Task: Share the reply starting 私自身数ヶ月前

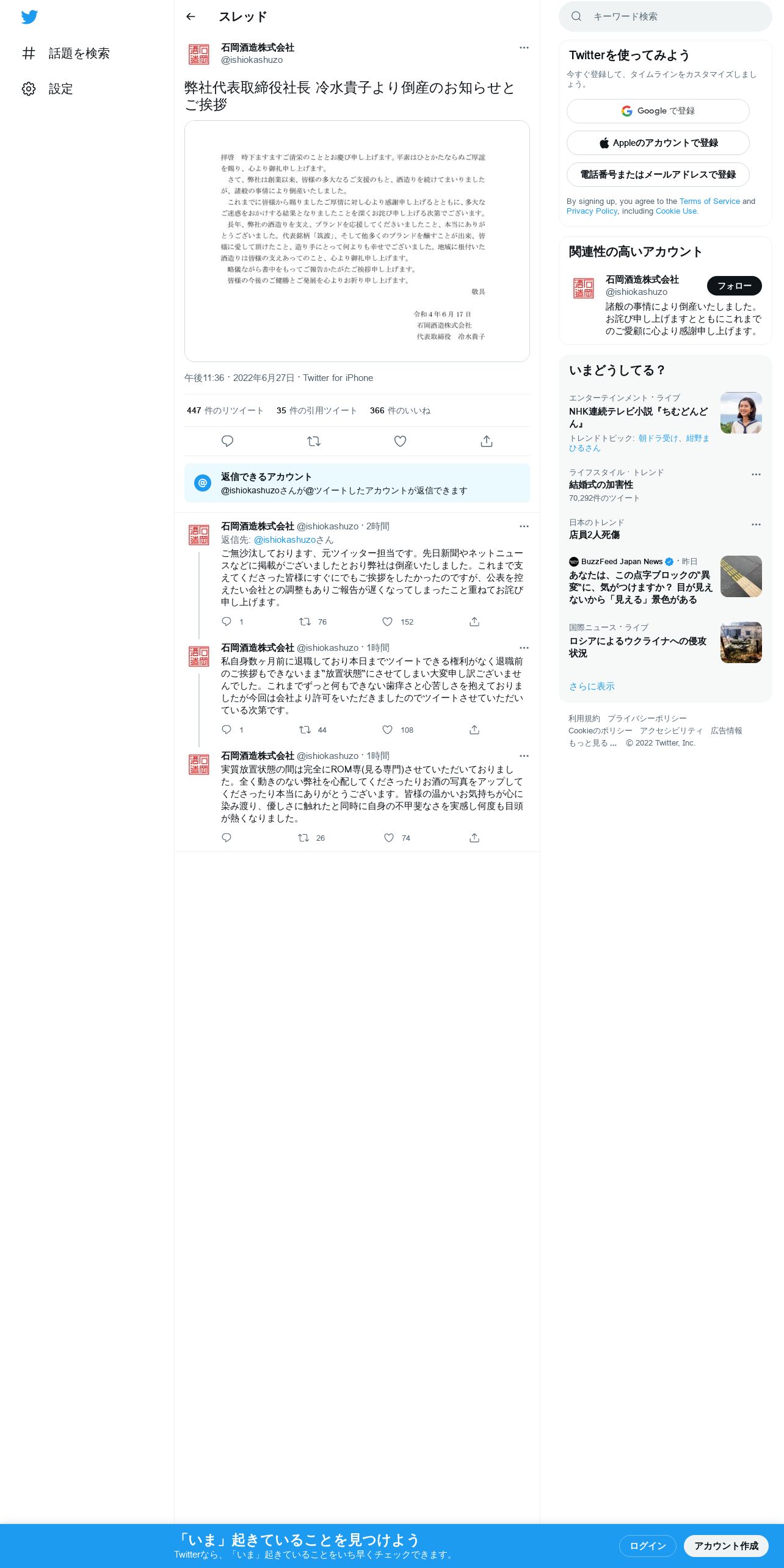Action: [474, 730]
